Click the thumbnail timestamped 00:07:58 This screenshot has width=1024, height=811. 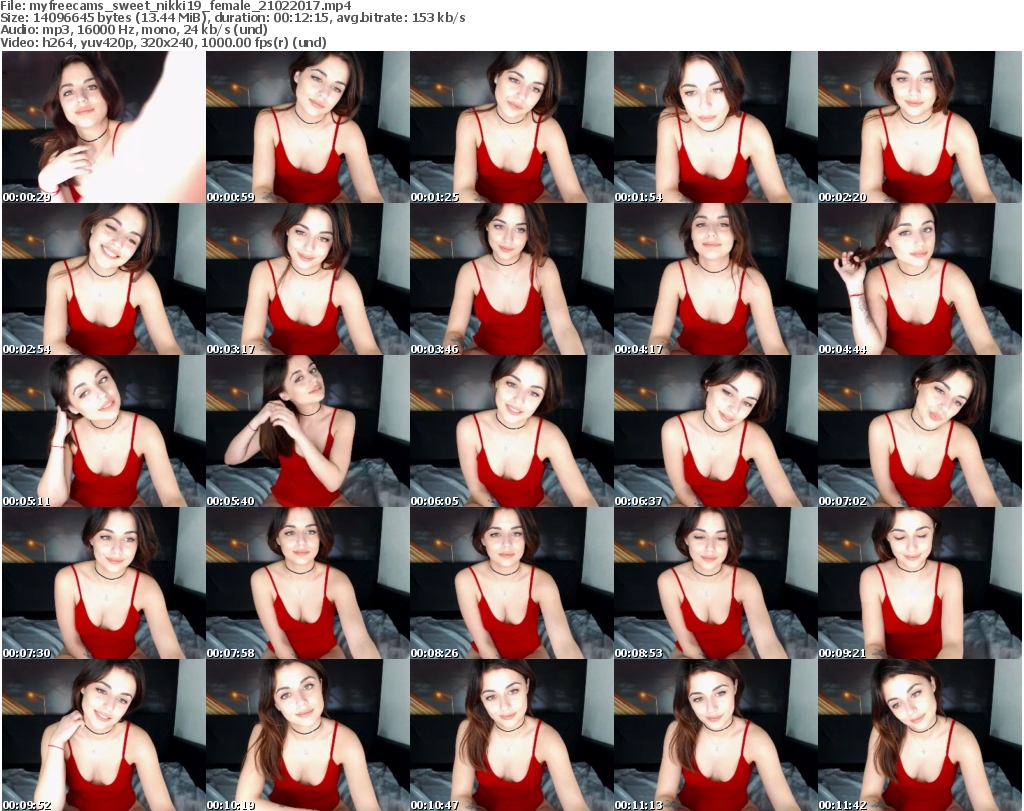click(308, 583)
